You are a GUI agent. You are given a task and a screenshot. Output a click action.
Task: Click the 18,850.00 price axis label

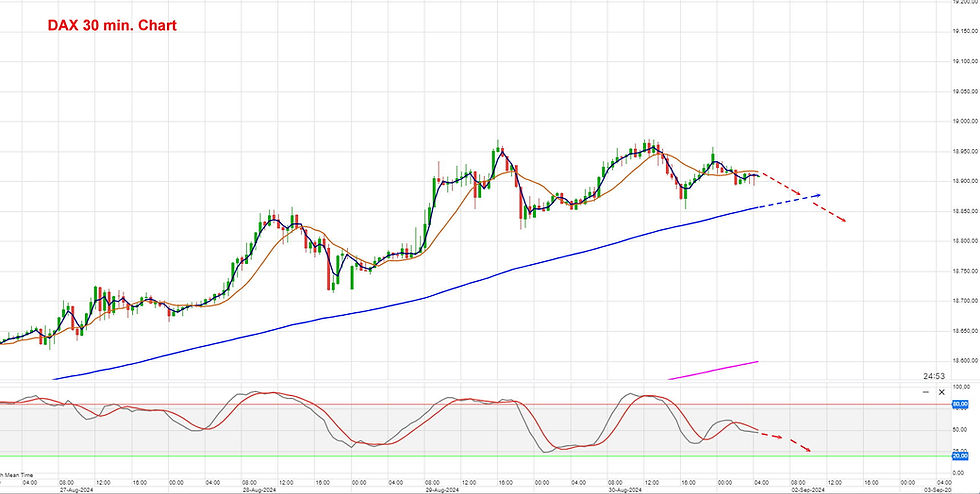(964, 211)
